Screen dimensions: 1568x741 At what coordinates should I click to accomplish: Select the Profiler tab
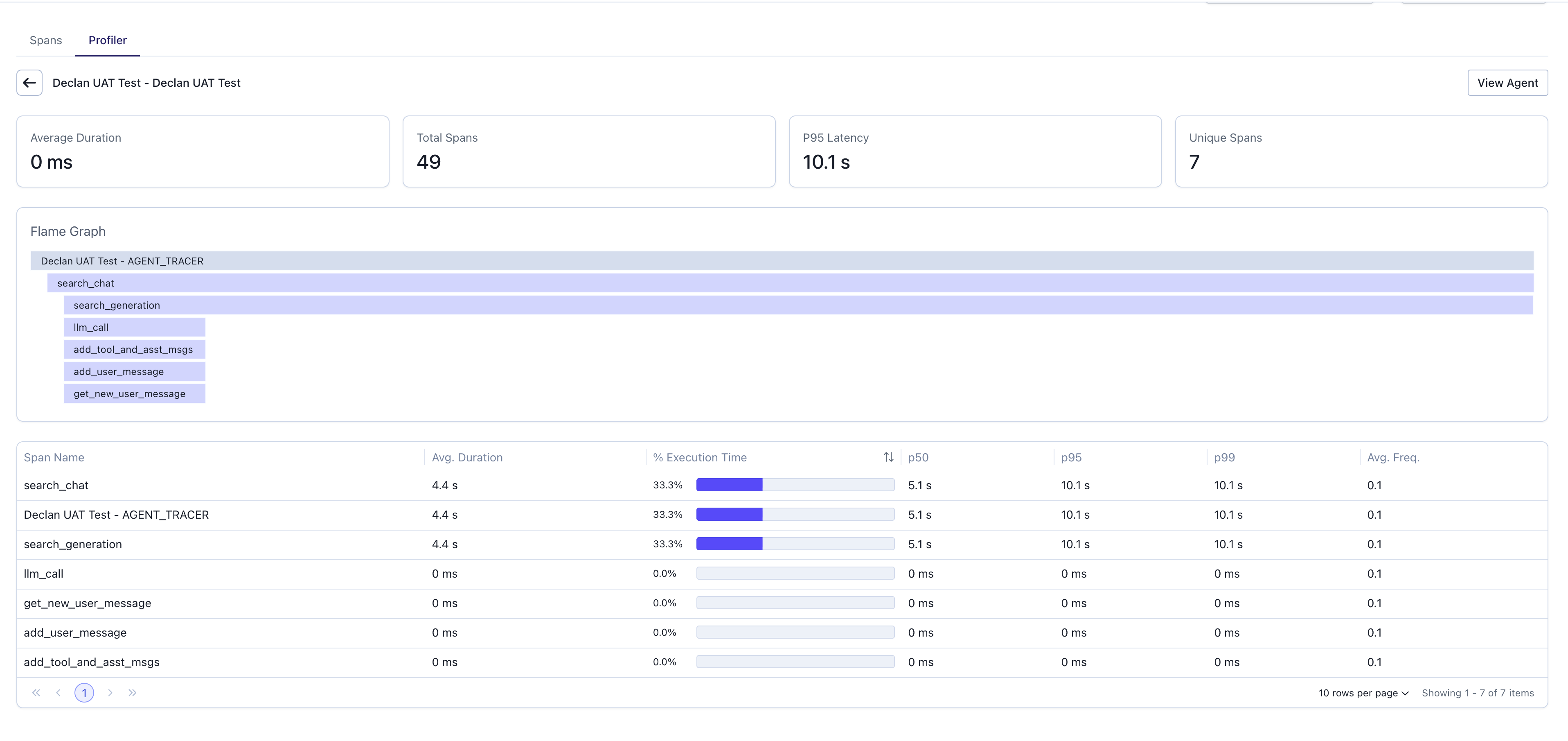107,40
